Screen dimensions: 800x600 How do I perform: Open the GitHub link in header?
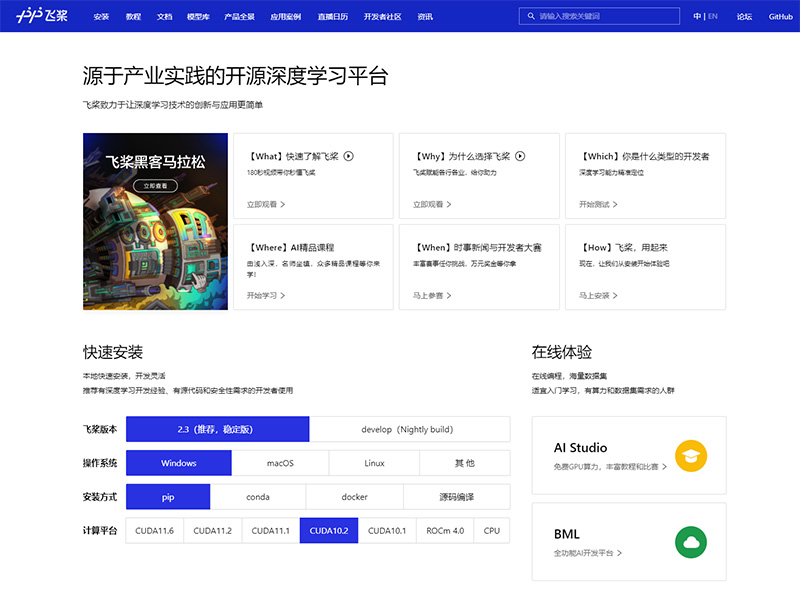[x=781, y=17]
